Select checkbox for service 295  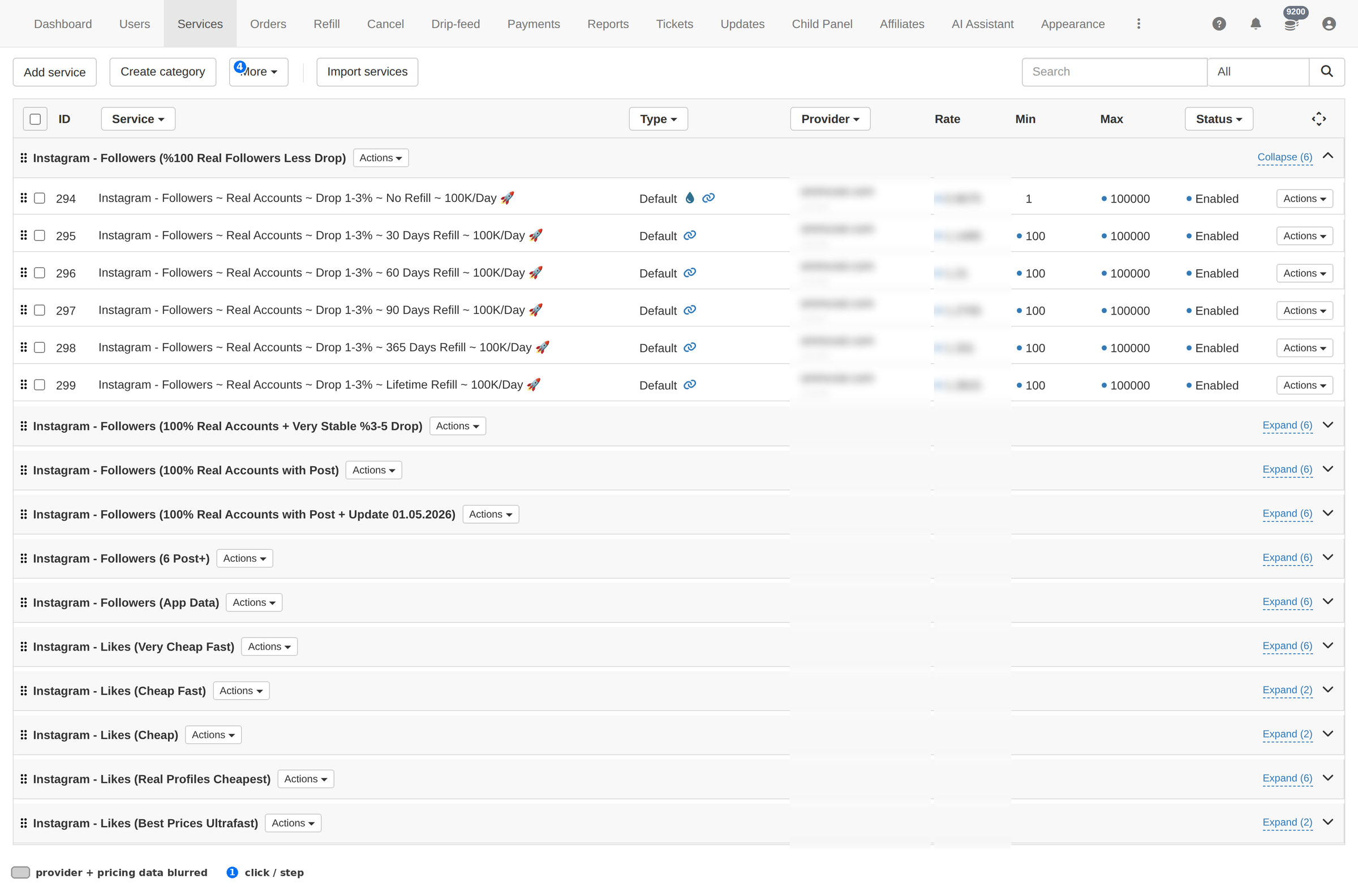pos(40,235)
